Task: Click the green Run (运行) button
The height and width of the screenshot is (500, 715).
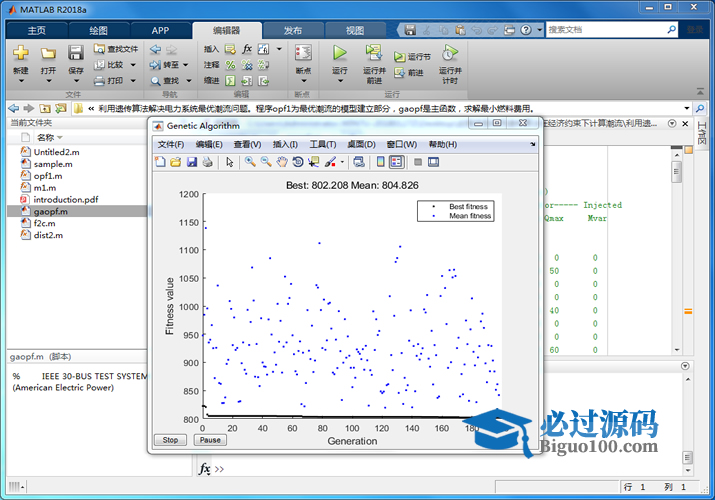Action: click(339, 54)
